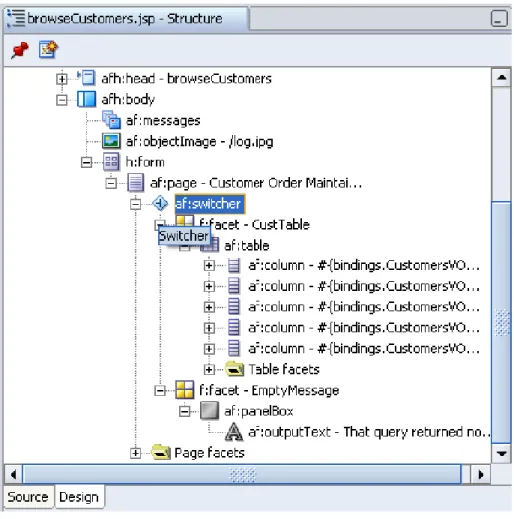Select the af:panelBox label

pos(259,411)
